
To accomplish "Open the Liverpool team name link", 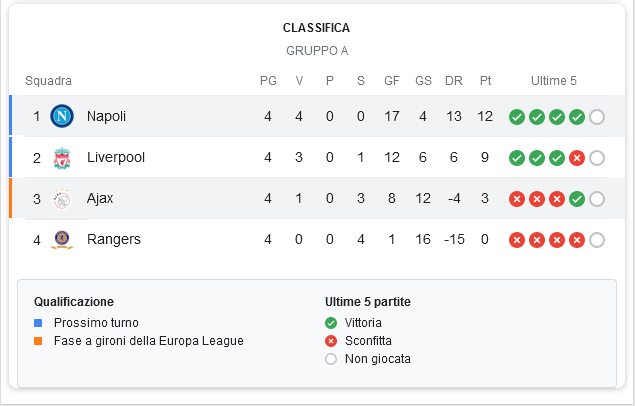I will pyautogui.click(x=116, y=157).
